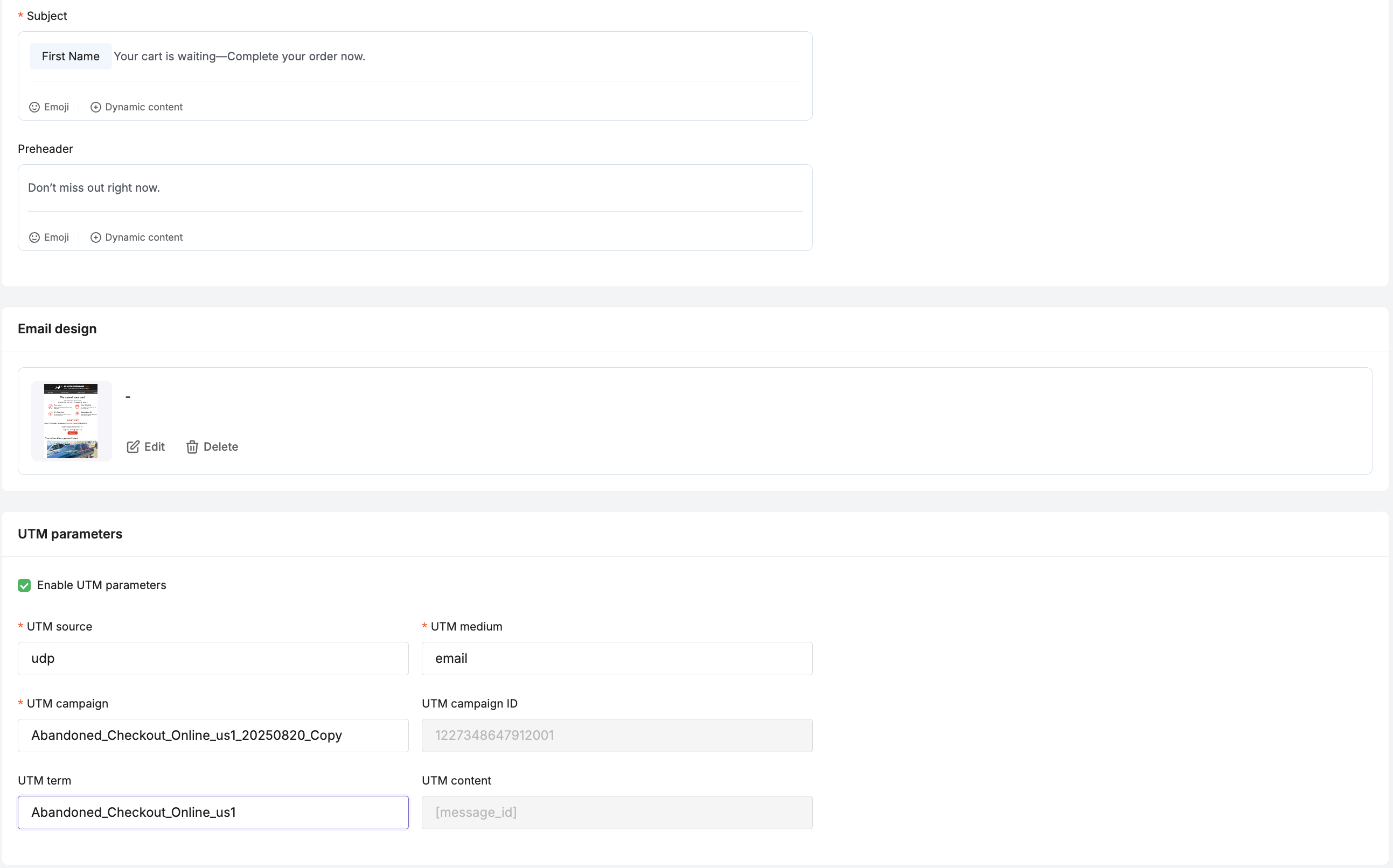Click the Emoji label under Subject
Screen dimensions: 1393x868
click(56, 107)
